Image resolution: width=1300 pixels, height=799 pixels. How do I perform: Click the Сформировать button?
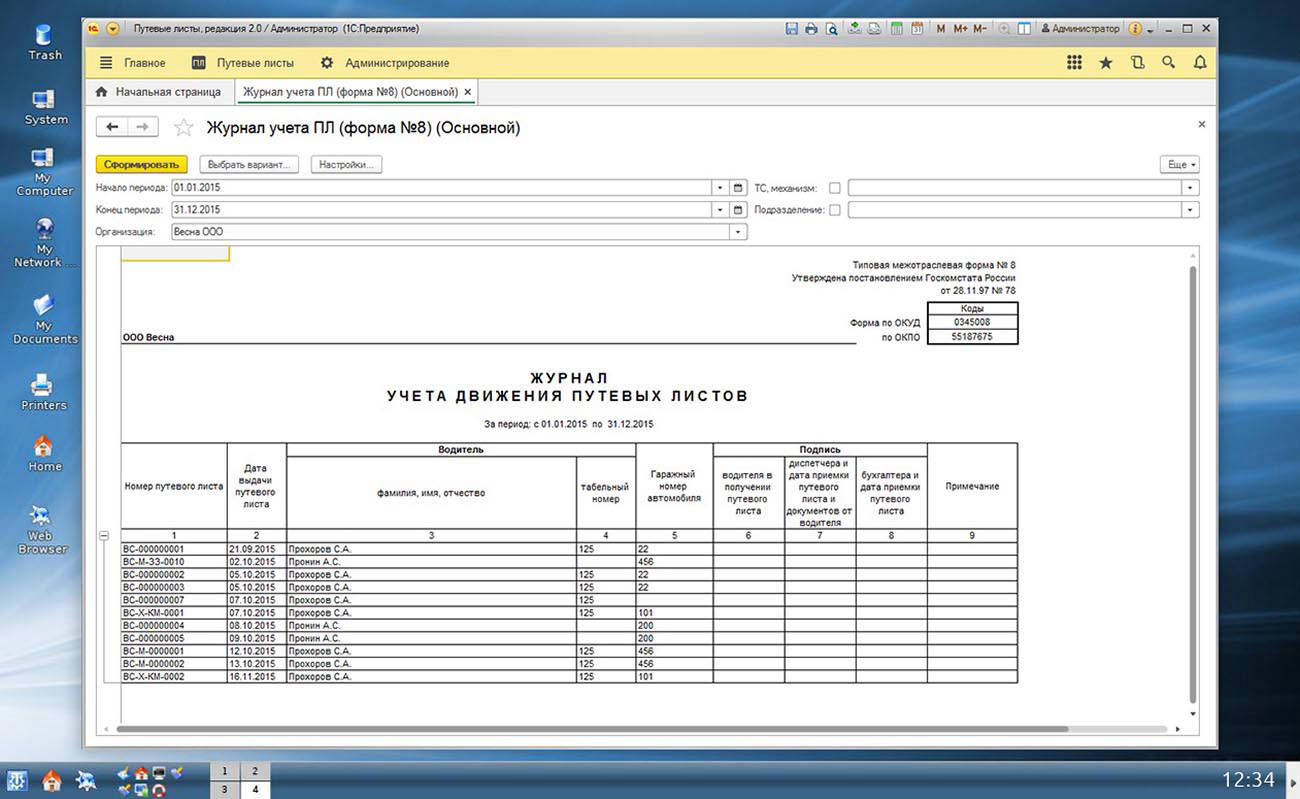141,165
